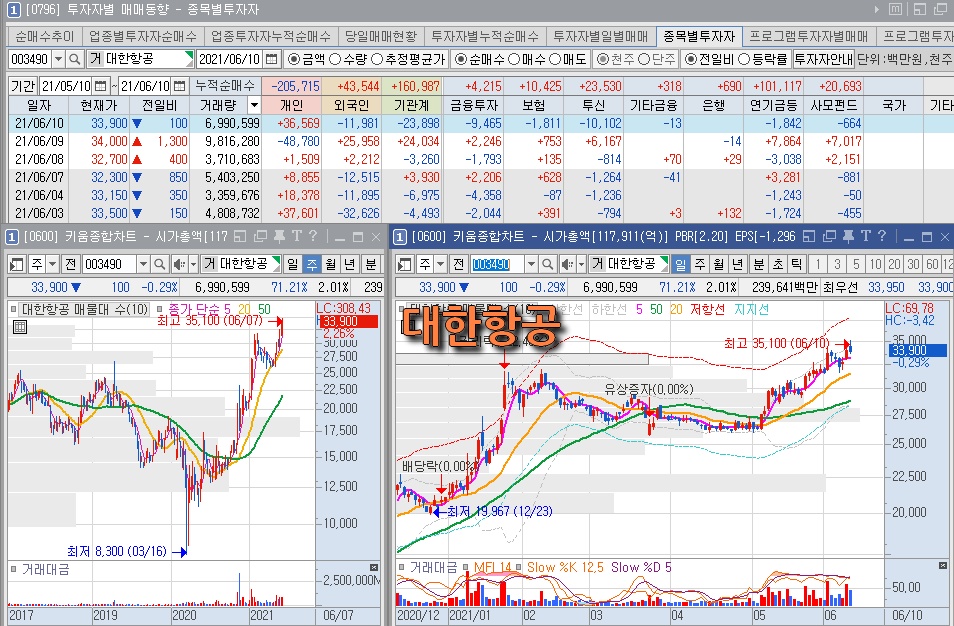The image size is (954, 626).
Task: Click the window layout icon in the left chart title bar
Action: (x=240, y=236)
